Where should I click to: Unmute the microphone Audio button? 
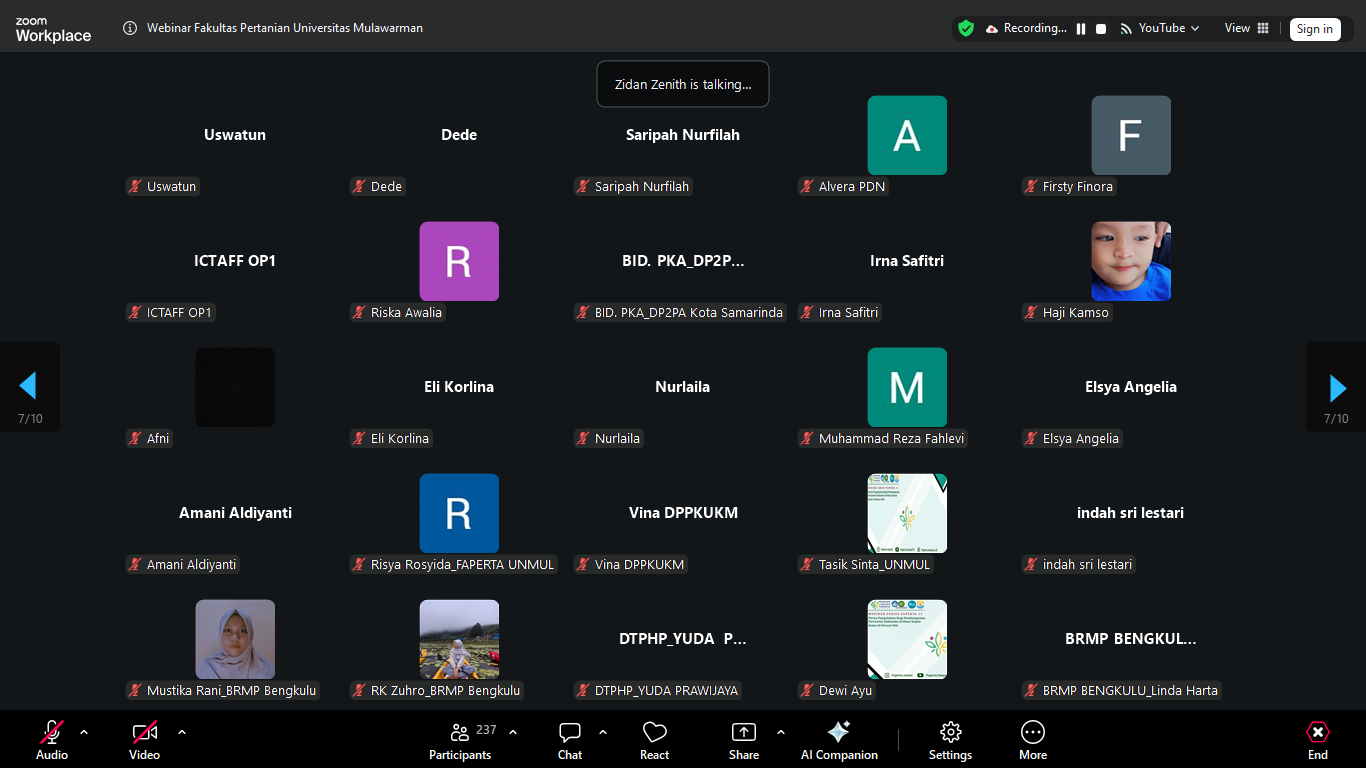52,733
